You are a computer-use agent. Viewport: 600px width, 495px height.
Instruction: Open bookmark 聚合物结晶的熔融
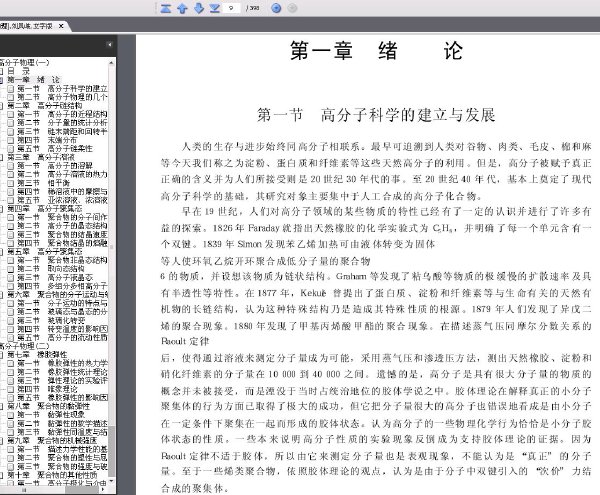point(77,243)
